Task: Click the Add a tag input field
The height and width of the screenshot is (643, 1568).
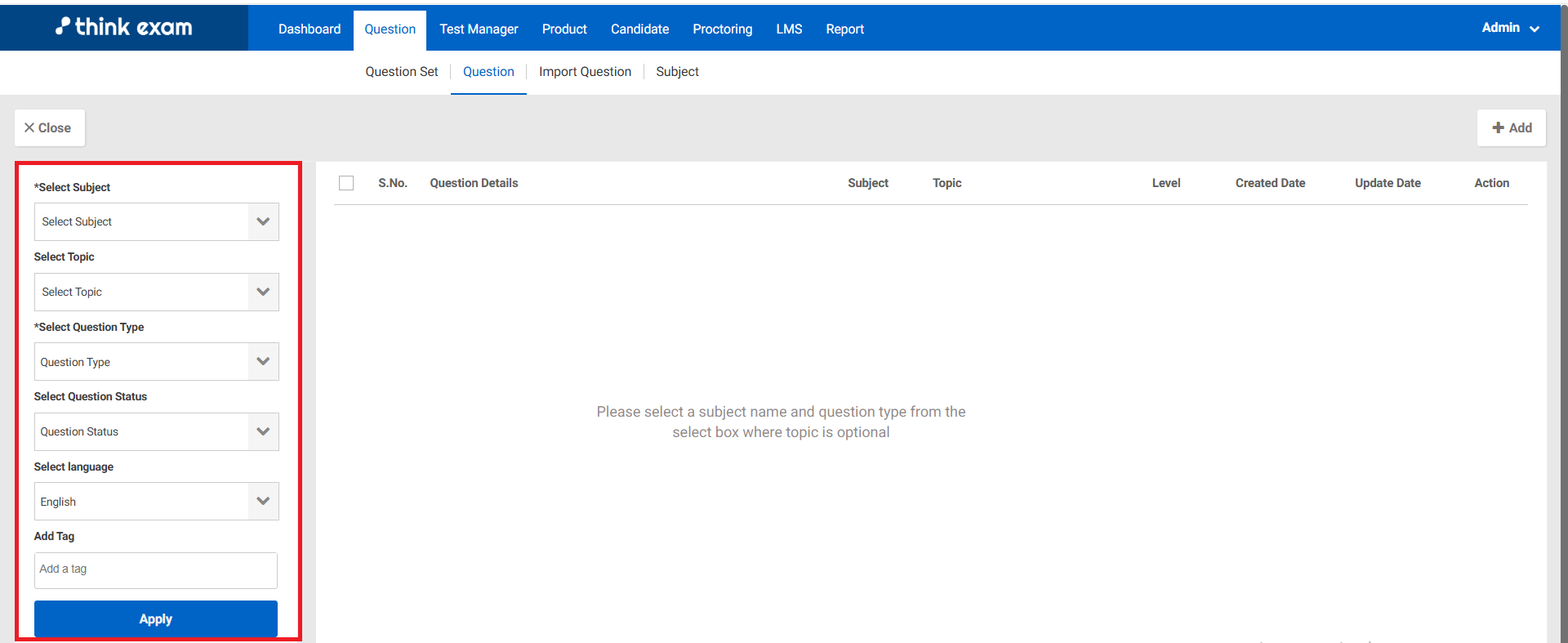Action: [x=155, y=570]
